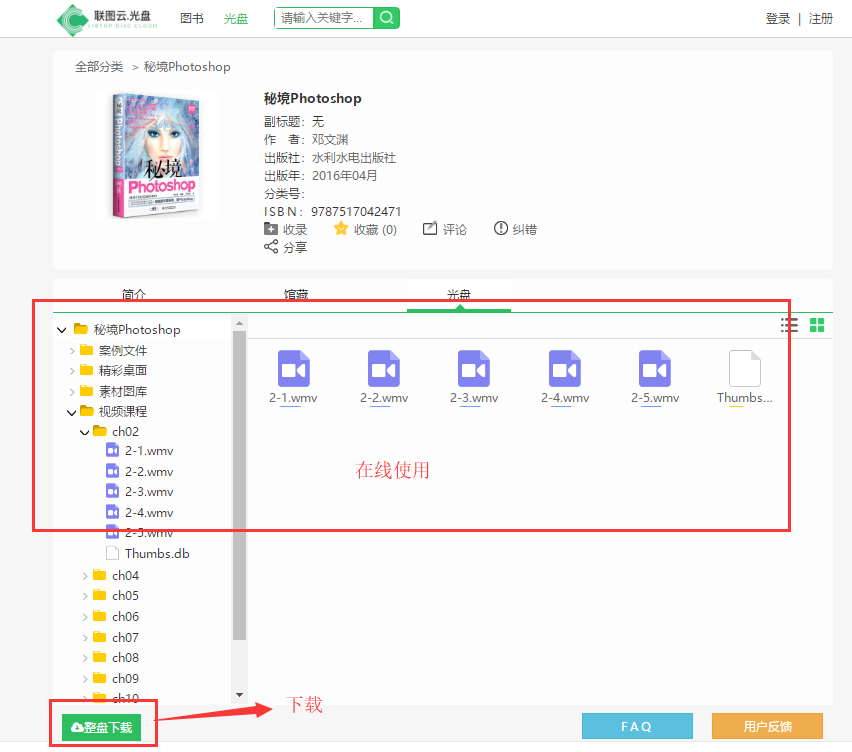This screenshot has width=852, height=752.
Task: Open the 2-1.wmv video file icon
Action: pyautogui.click(x=294, y=369)
